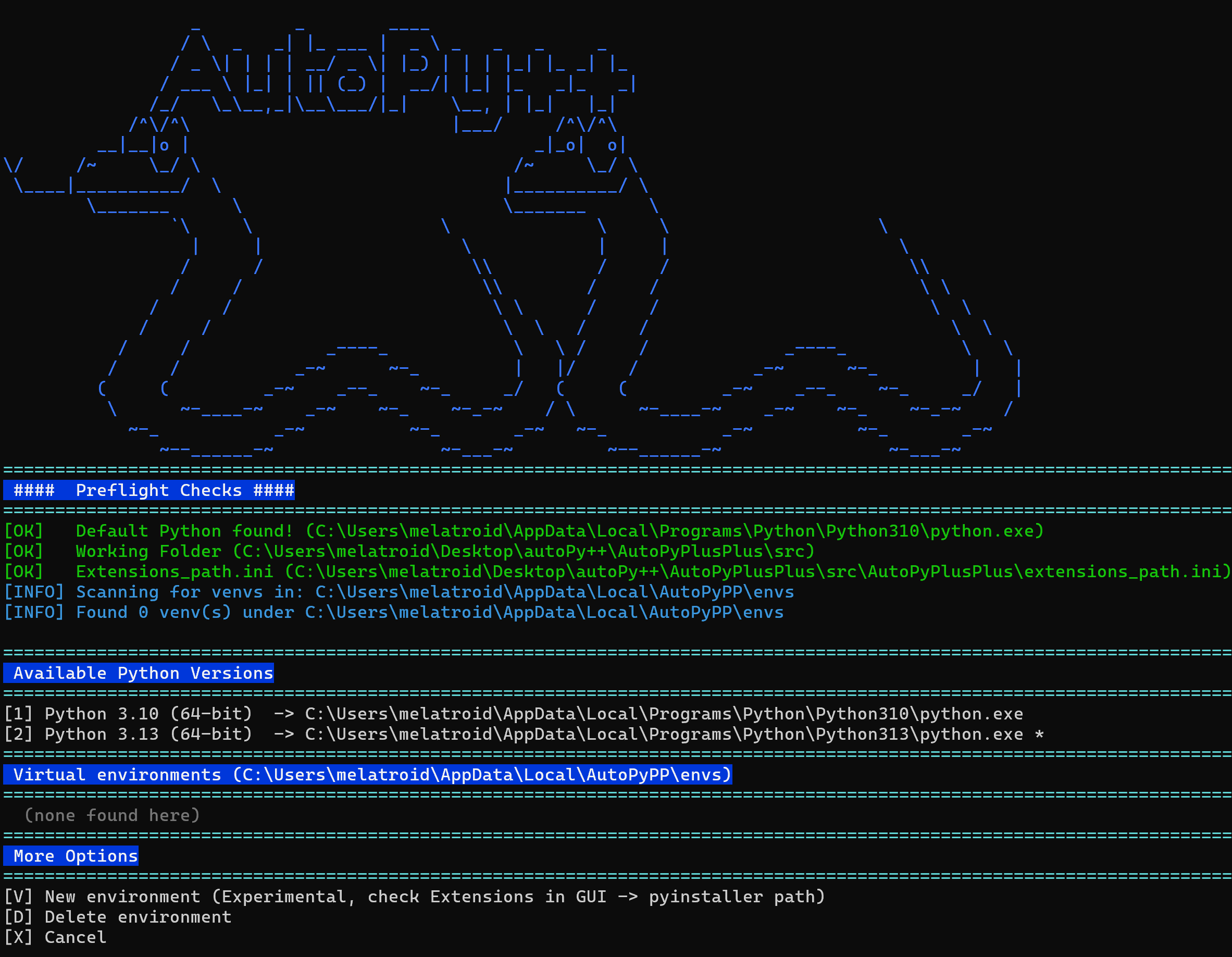Choose [D] Delete environment option
The height and width of the screenshot is (957, 1232).
coord(118,917)
